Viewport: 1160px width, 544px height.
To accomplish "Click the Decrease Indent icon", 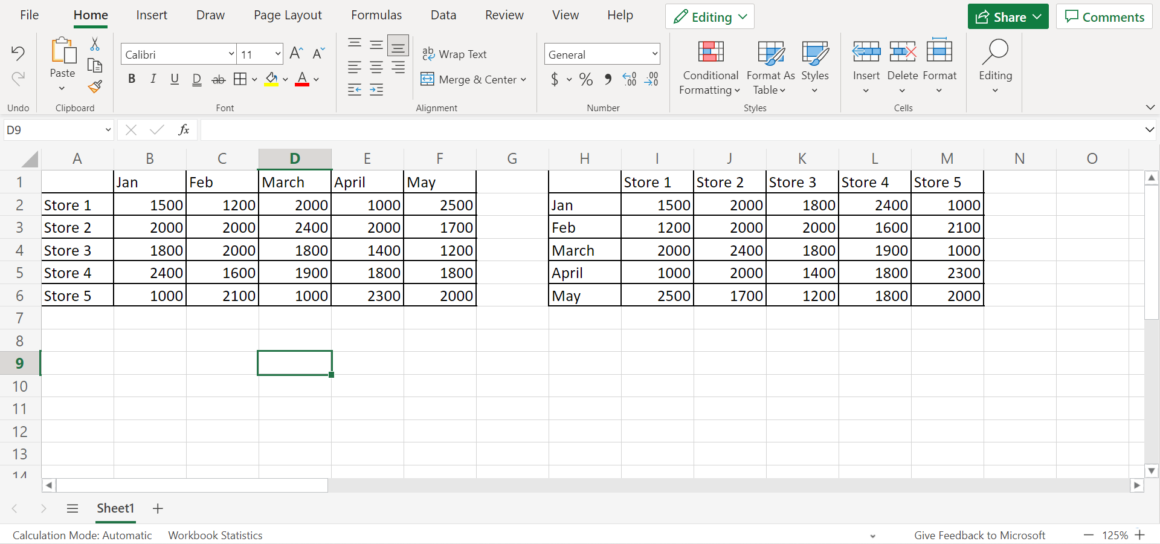I will [x=355, y=90].
